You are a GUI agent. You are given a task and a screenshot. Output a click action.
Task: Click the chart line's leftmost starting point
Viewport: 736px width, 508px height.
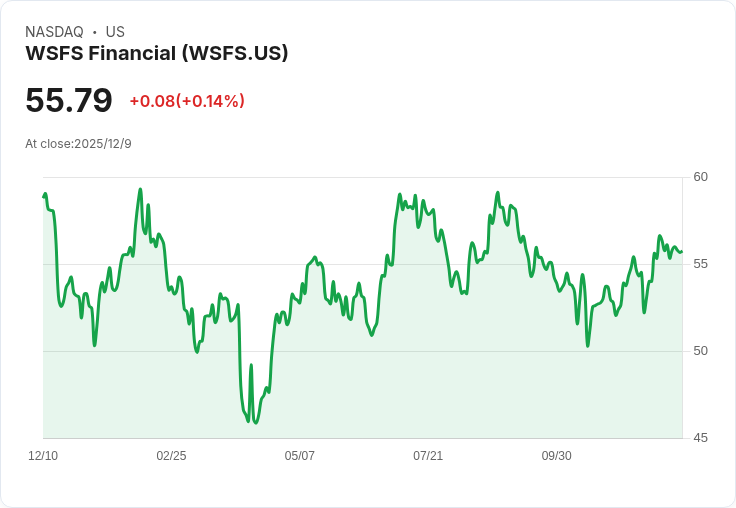pyautogui.click(x=43, y=196)
